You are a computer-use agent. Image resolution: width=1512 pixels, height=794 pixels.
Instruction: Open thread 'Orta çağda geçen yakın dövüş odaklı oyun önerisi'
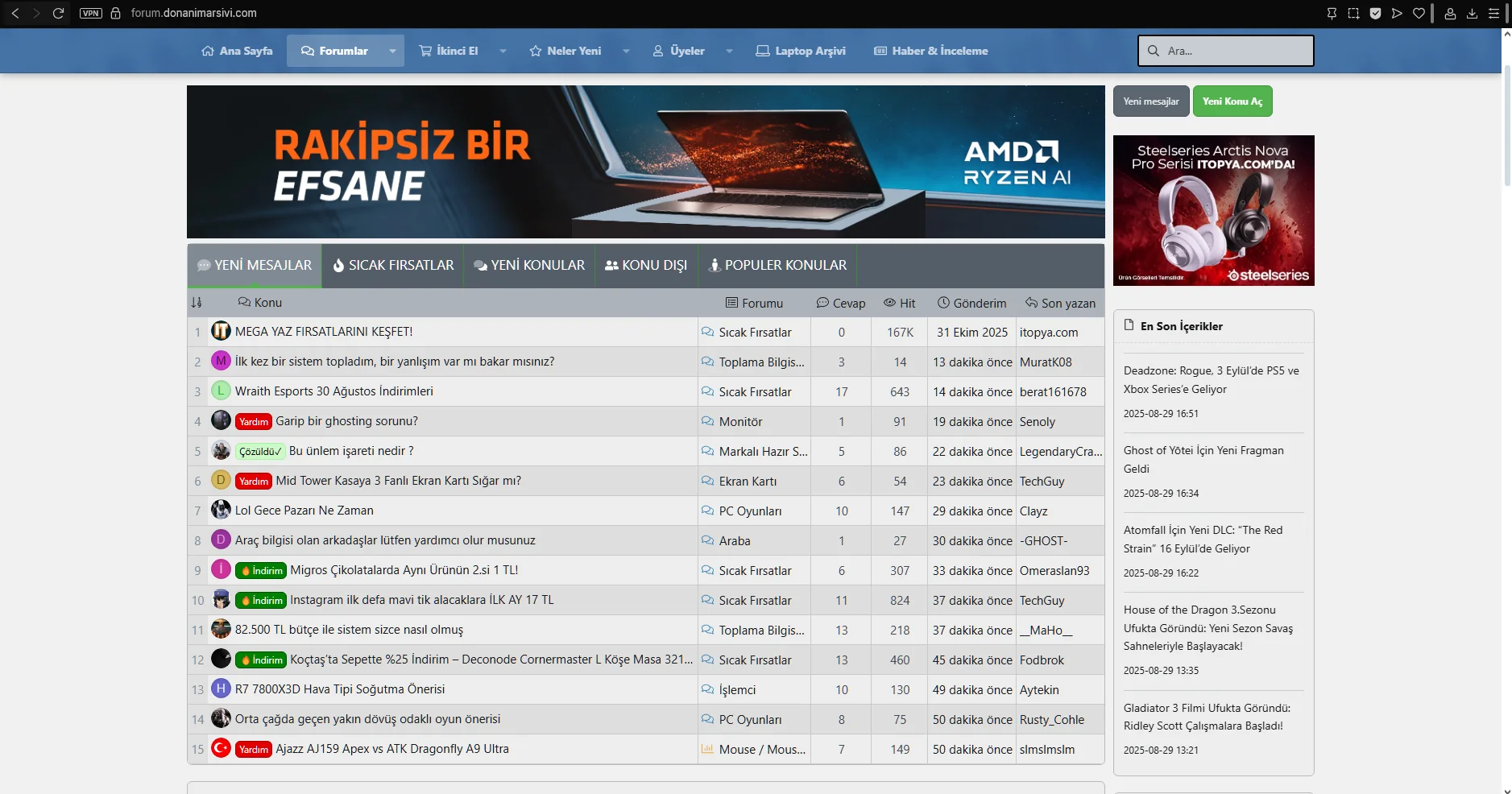(x=367, y=719)
